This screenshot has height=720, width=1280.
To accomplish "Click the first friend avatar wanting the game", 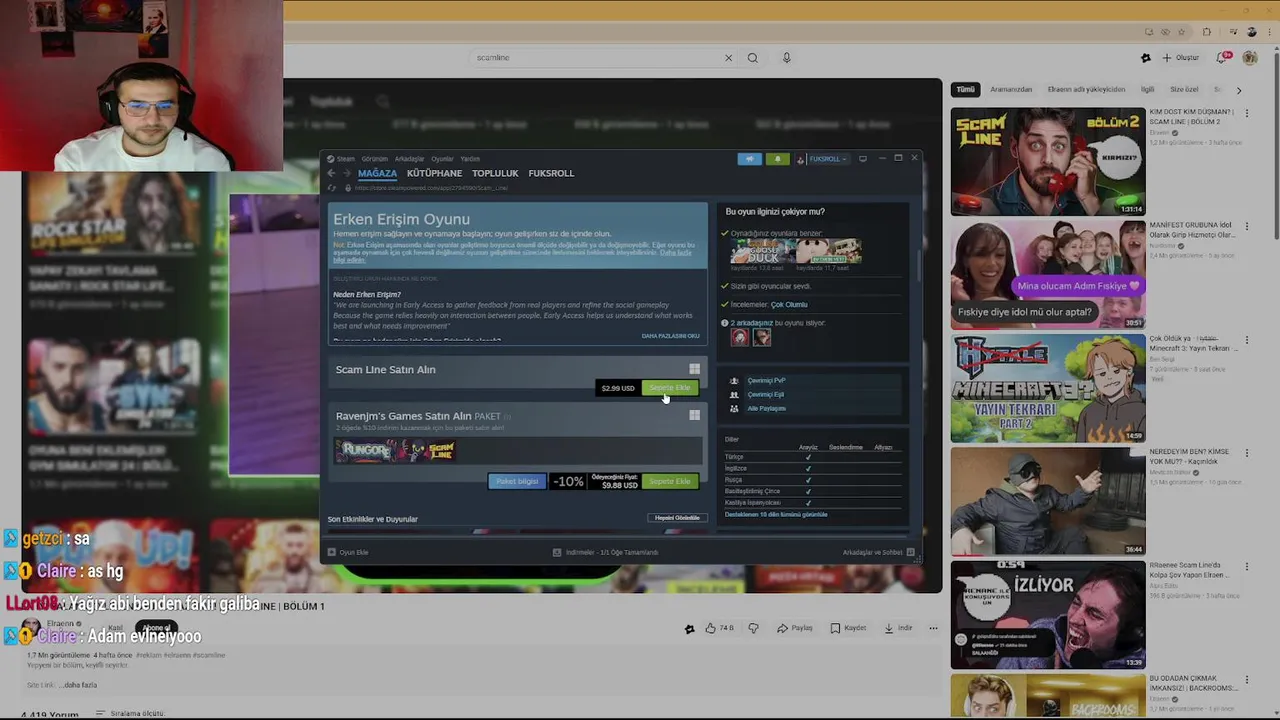I will click(x=740, y=338).
